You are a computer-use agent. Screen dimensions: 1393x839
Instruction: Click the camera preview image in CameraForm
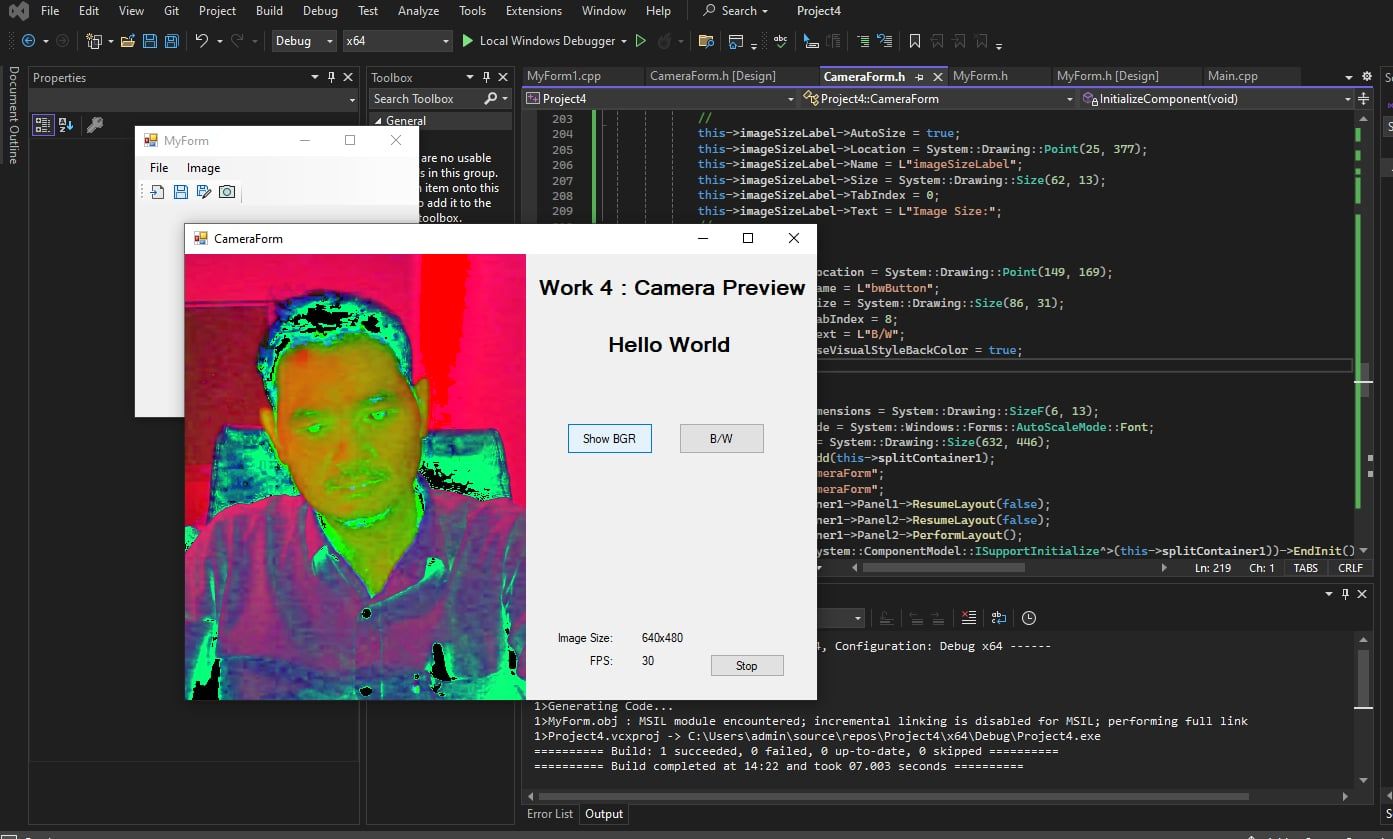355,477
